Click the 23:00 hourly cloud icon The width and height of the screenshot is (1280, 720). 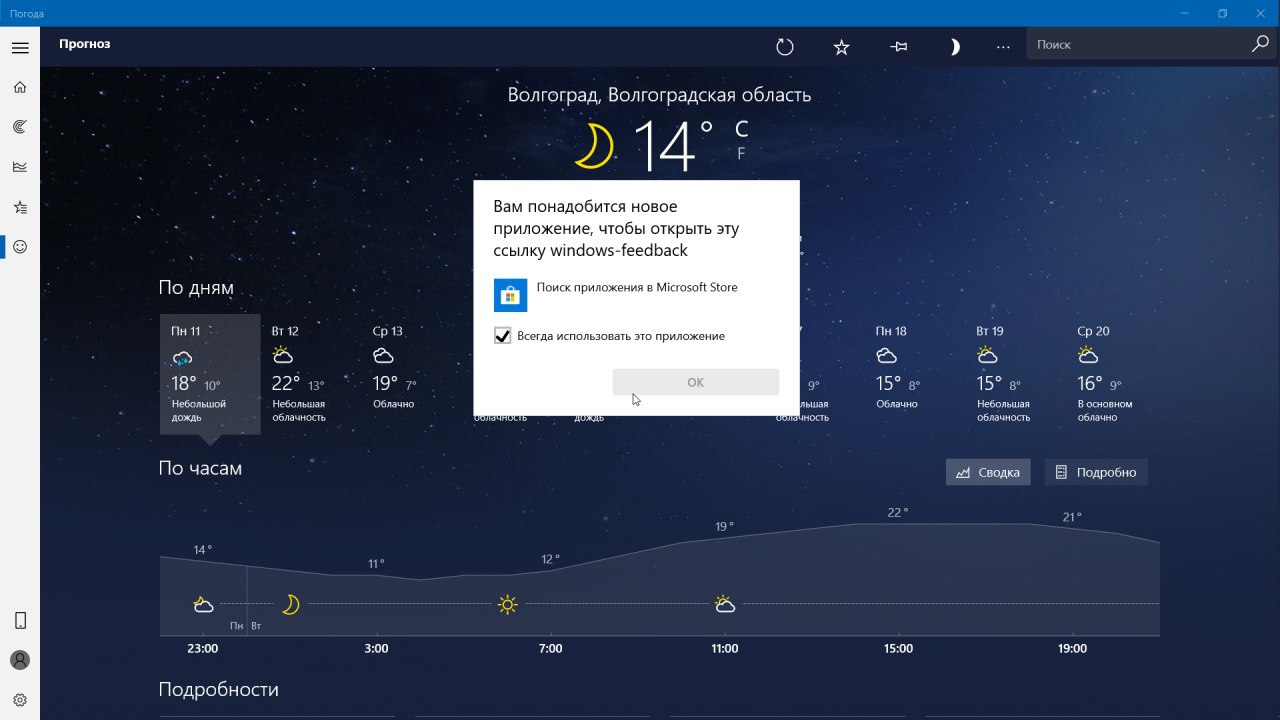click(203, 604)
